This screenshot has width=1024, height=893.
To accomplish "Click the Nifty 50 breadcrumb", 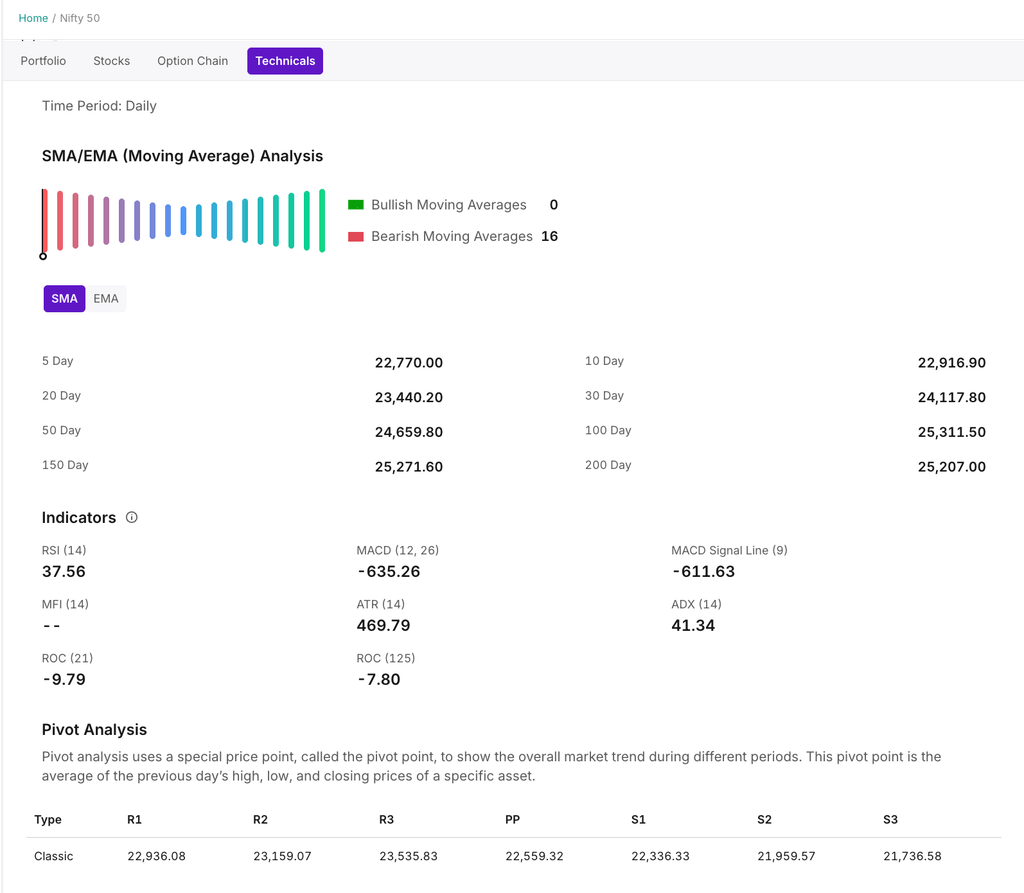I will pyautogui.click(x=80, y=18).
